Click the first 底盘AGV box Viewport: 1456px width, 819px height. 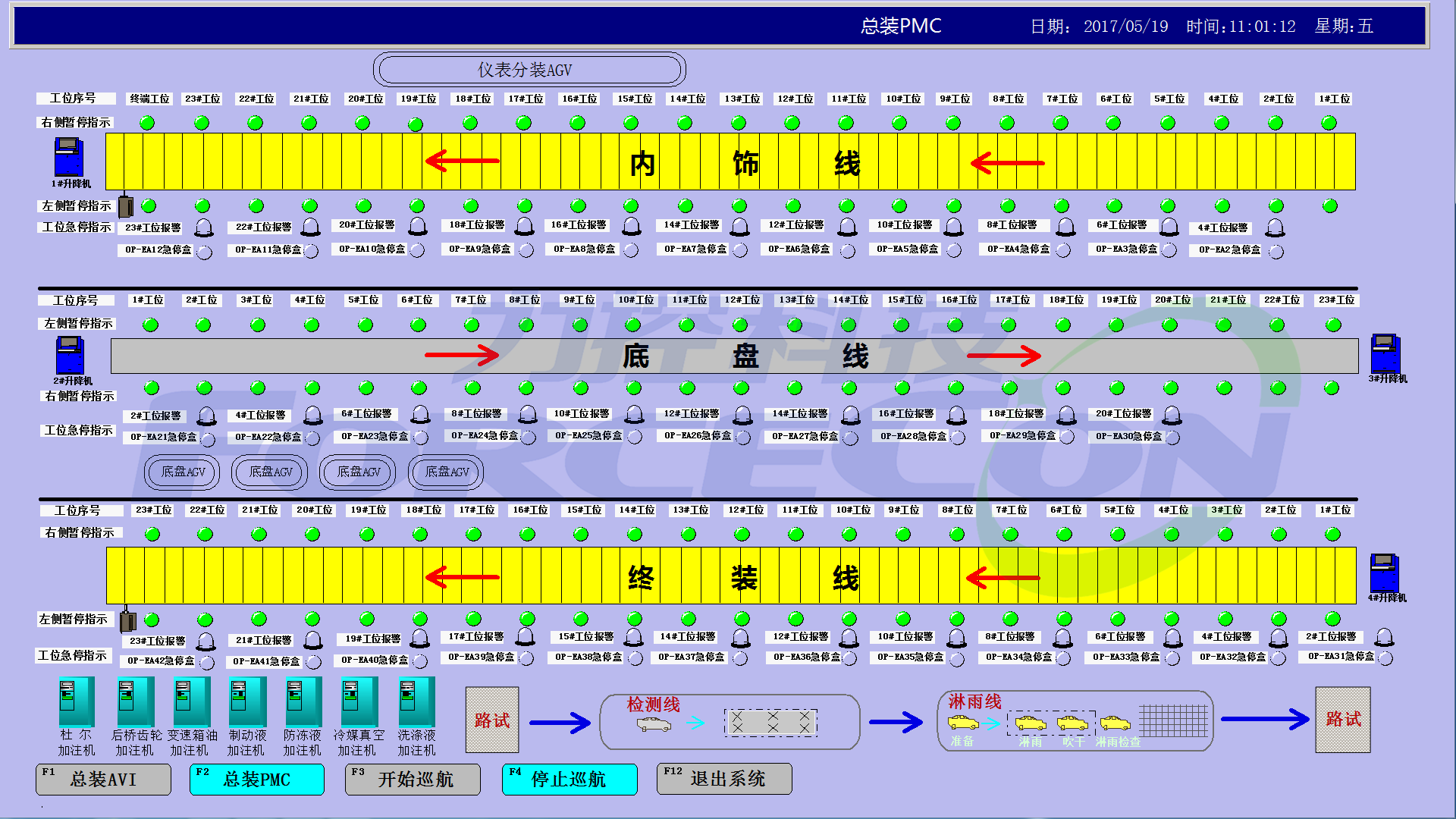183,472
